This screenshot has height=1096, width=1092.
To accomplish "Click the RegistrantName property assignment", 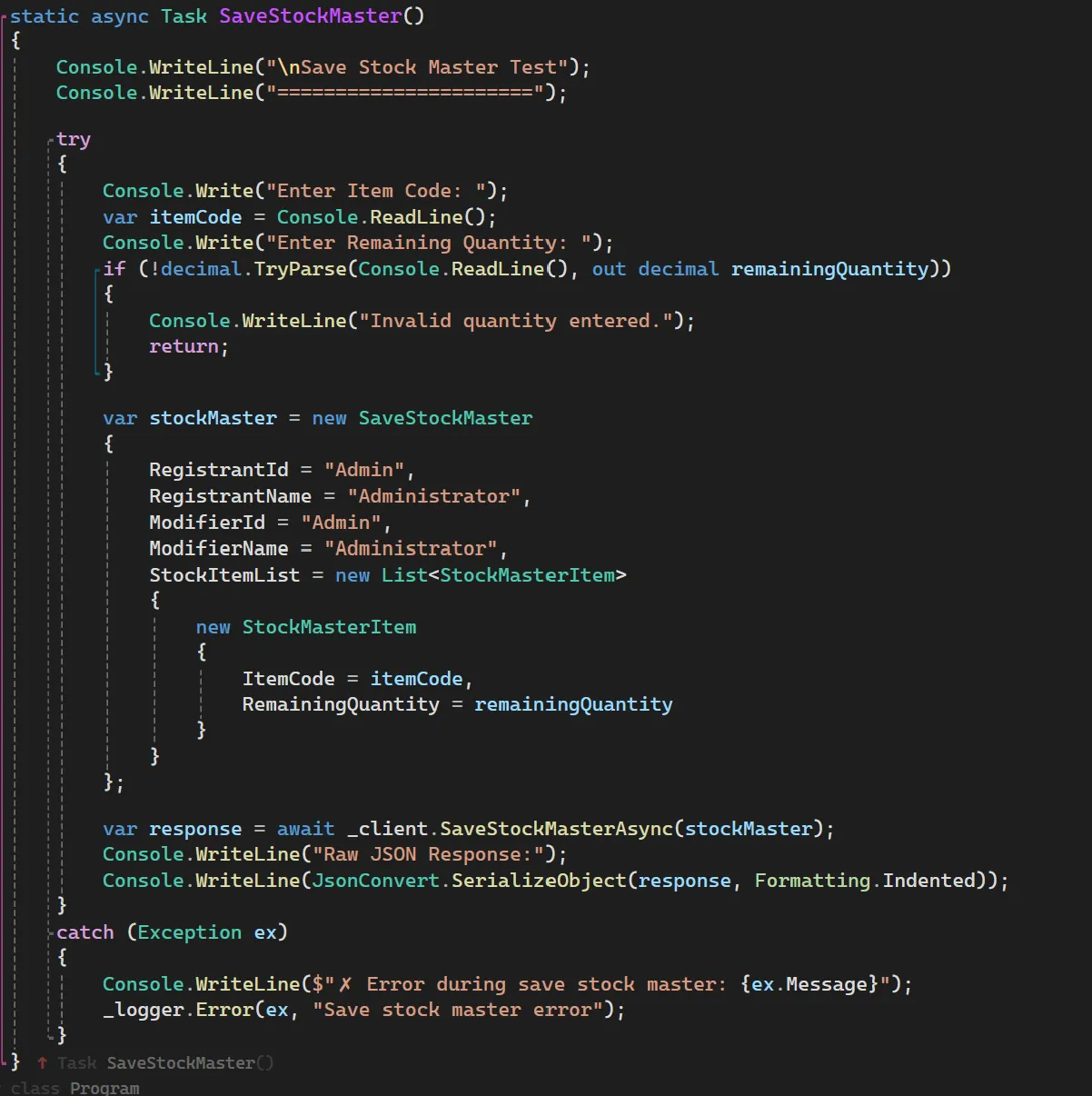I will pyautogui.click(x=230, y=496).
